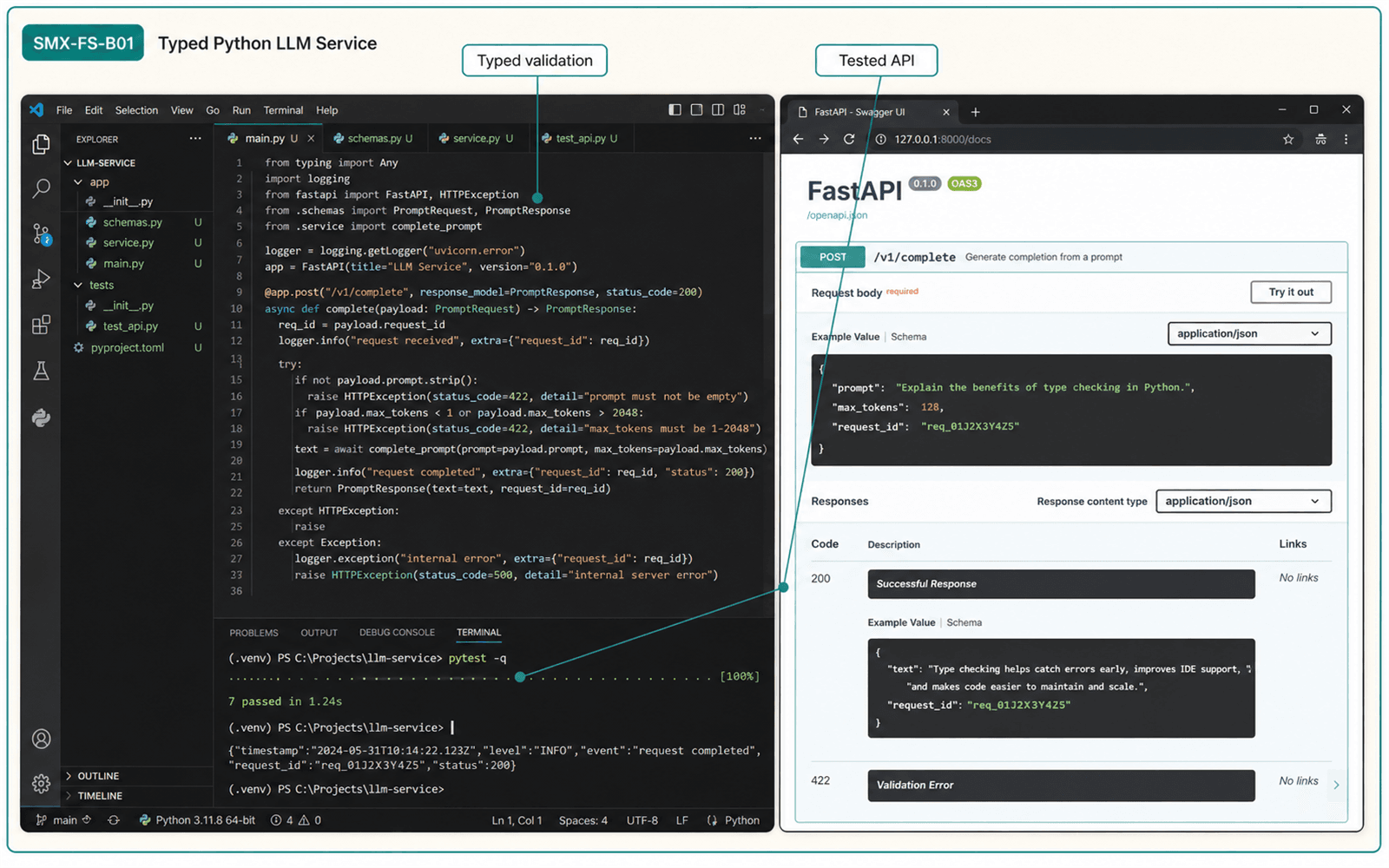Open the browser three-dot menu
1389x868 pixels.
click(x=1346, y=139)
